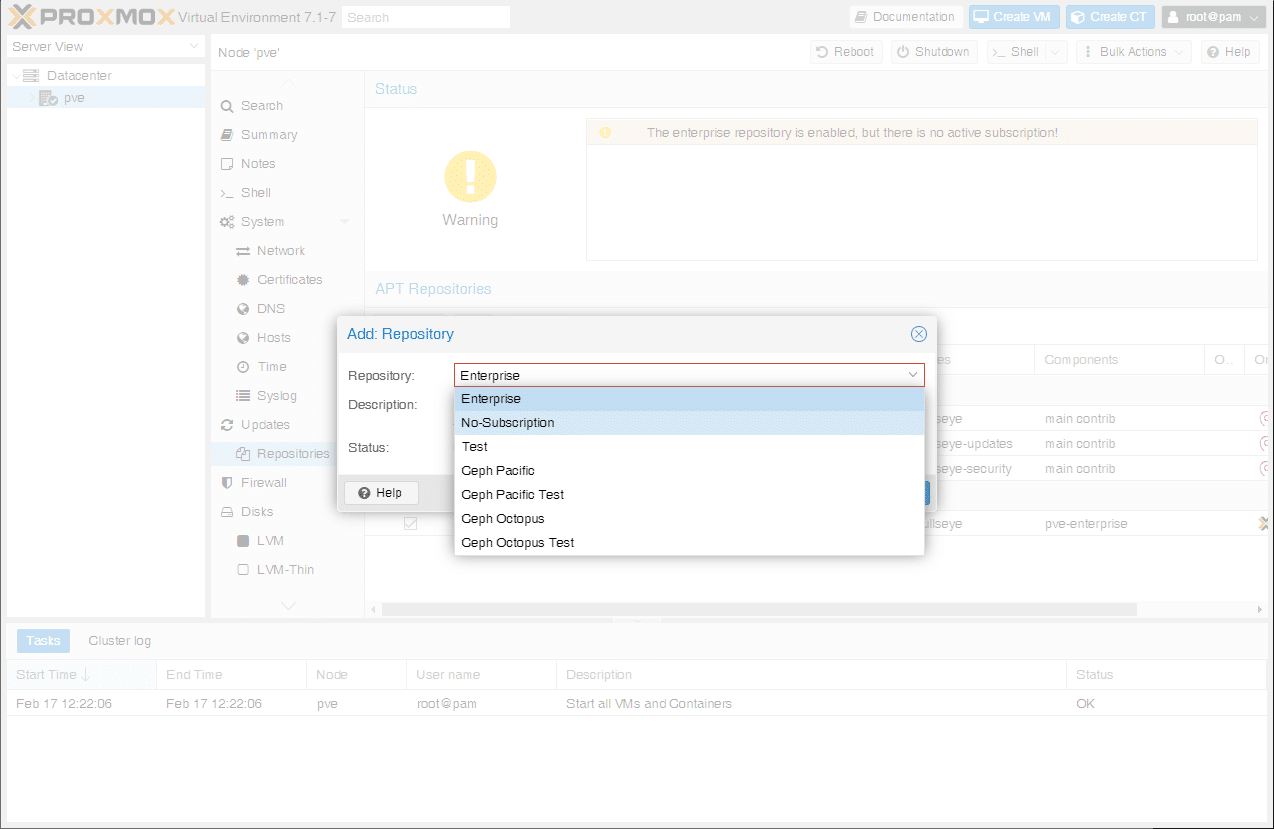
Task: Collapse the System section arrow
Action: click(345, 222)
